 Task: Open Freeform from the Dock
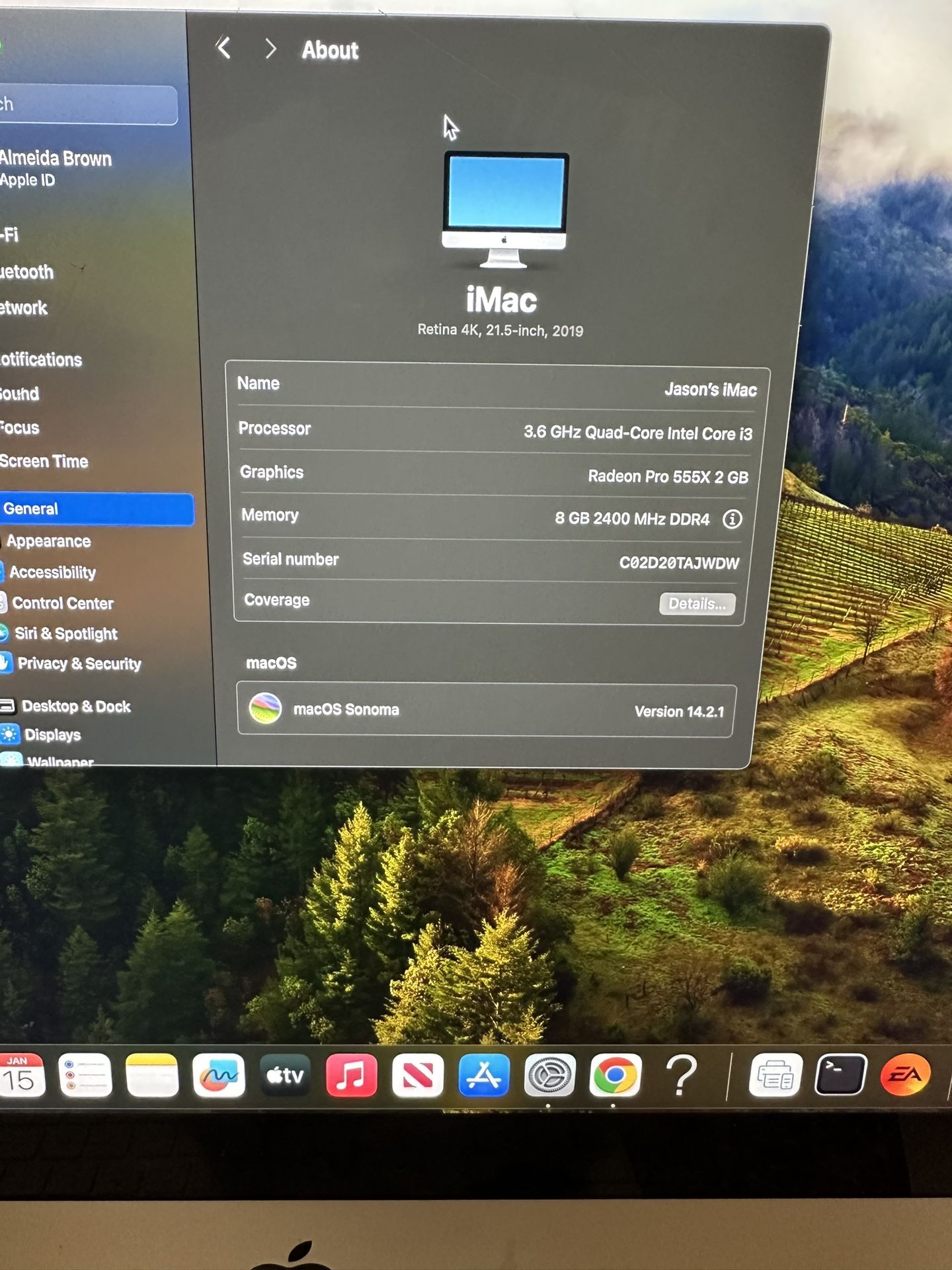(x=219, y=1075)
